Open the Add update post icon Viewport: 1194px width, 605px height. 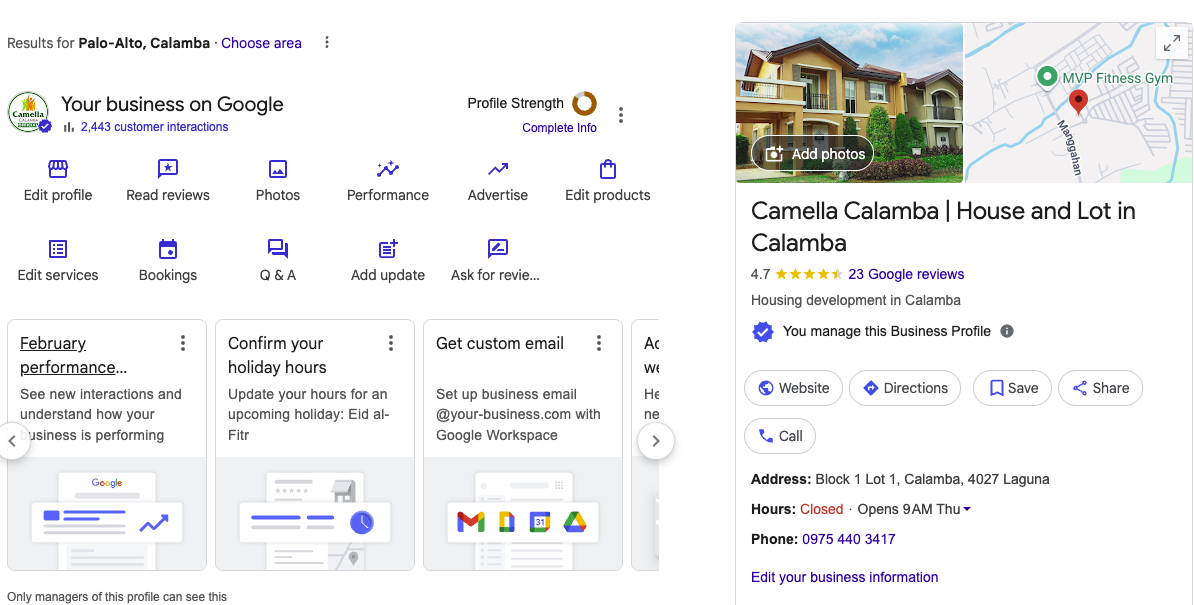click(388, 249)
